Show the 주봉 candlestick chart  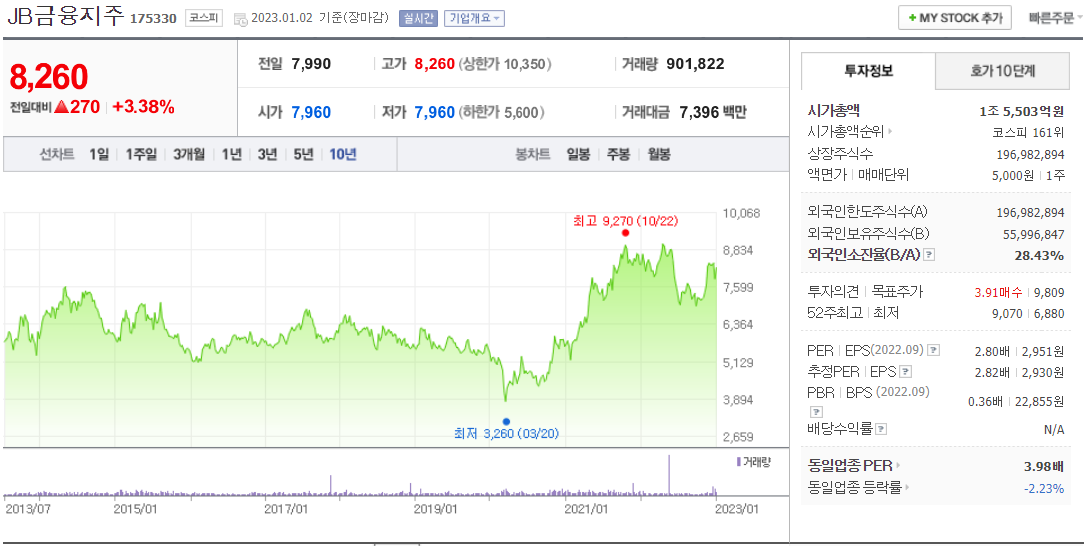click(x=618, y=154)
